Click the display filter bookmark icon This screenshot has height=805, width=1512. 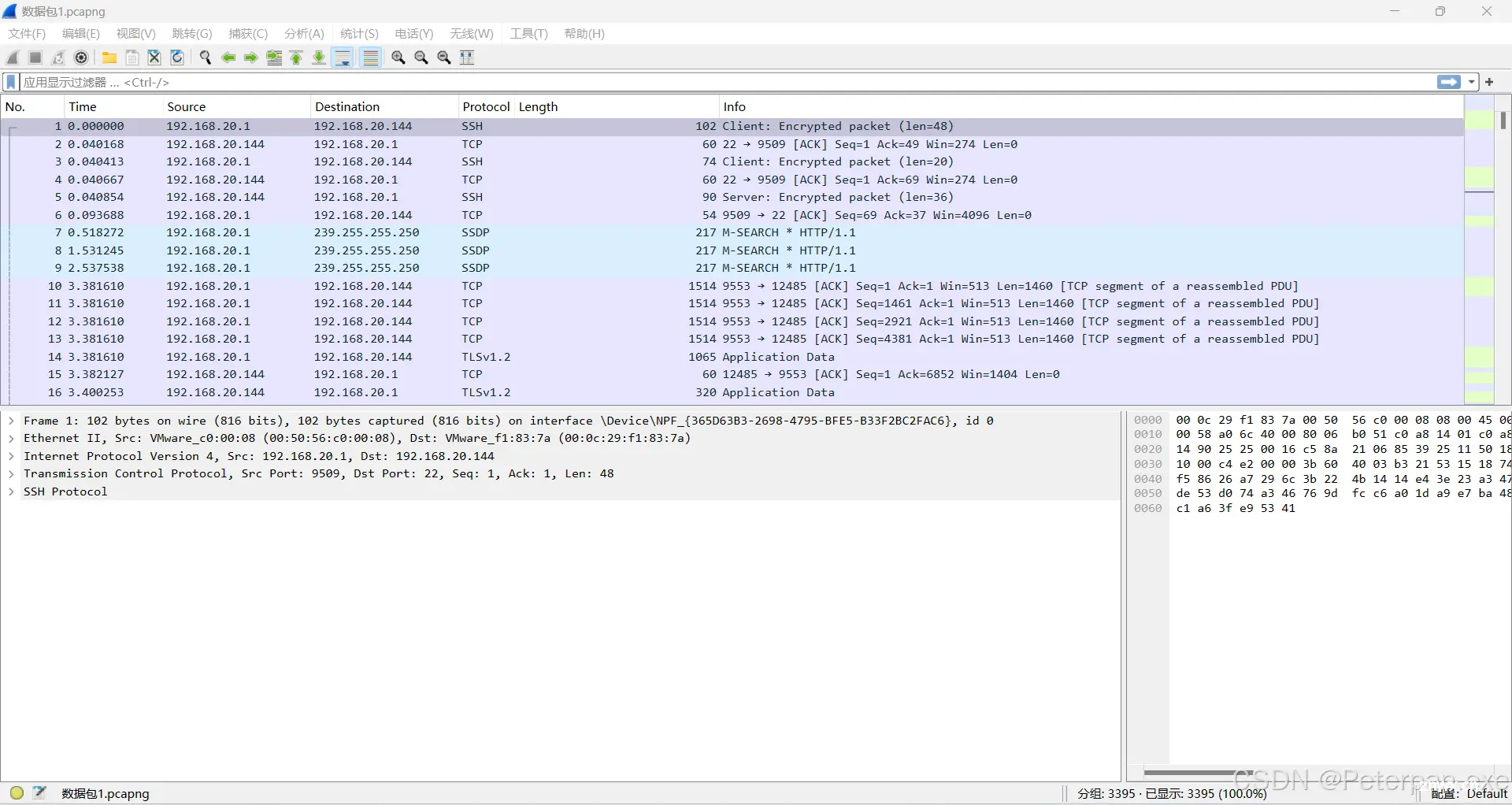pyautogui.click(x=11, y=82)
